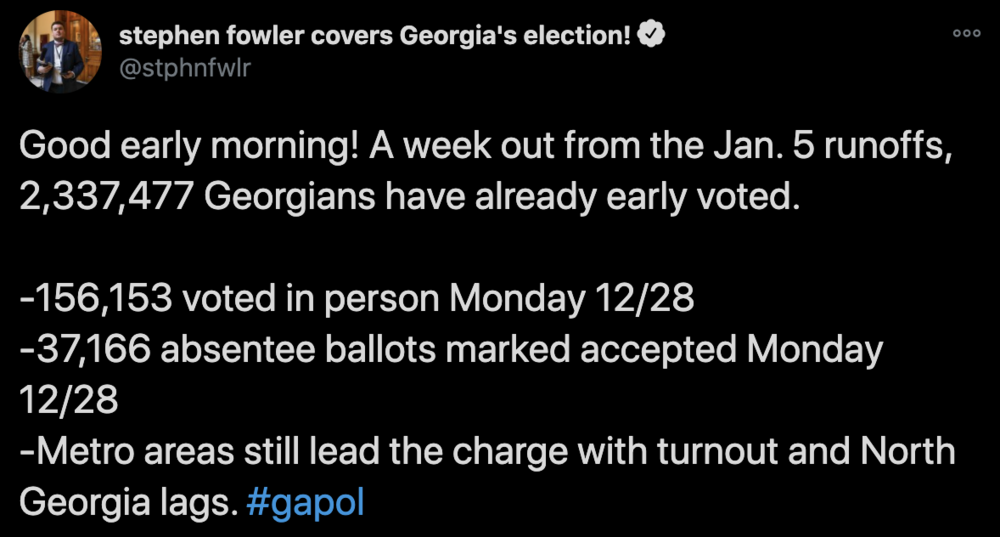Viewport: 1000px width, 537px height.
Task: Open the three-dot more options menu
Action: 967,34
